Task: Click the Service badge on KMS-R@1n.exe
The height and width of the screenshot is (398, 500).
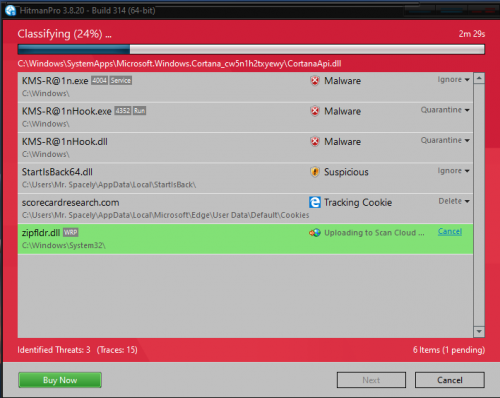Action: [x=121, y=80]
